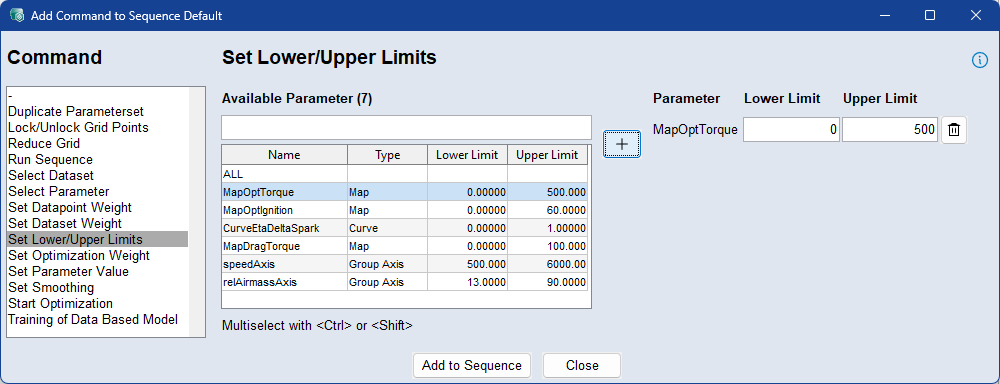Sort by the Type column header
Image resolution: width=1000 pixels, height=384 pixels.
point(387,155)
